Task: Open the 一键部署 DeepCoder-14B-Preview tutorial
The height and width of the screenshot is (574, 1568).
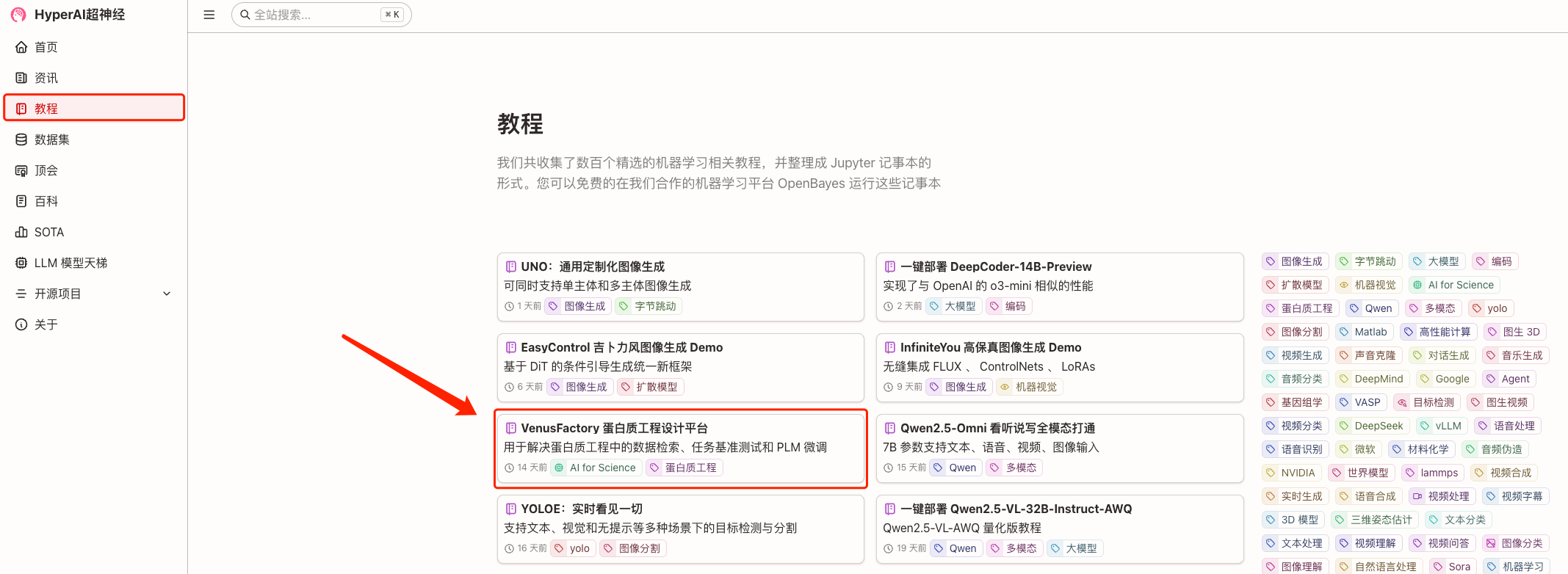Action: pos(1059,287)
